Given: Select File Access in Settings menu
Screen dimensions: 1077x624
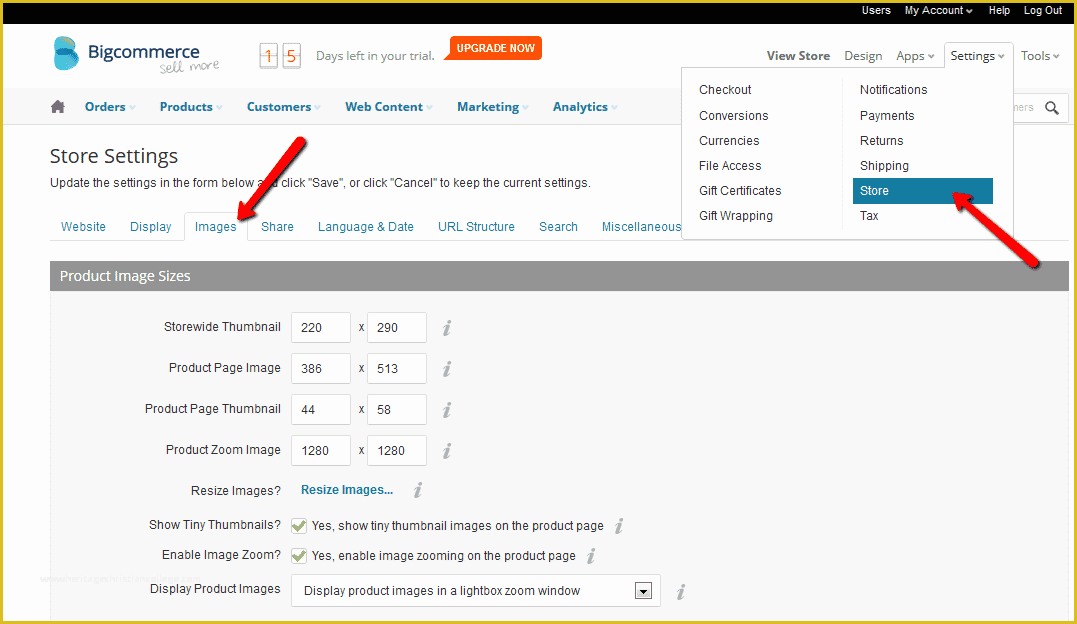Looking at the screenshot, I should click(730, 166).
